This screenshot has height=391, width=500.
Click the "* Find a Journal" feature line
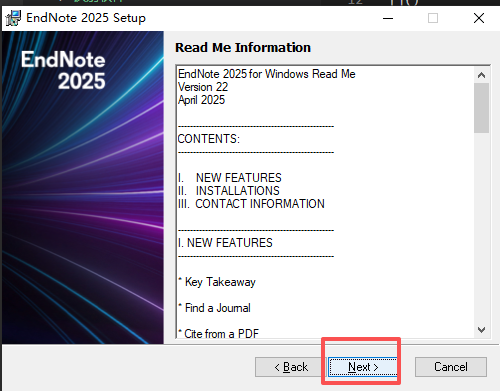pyautogui.click(x=214, y=308)
